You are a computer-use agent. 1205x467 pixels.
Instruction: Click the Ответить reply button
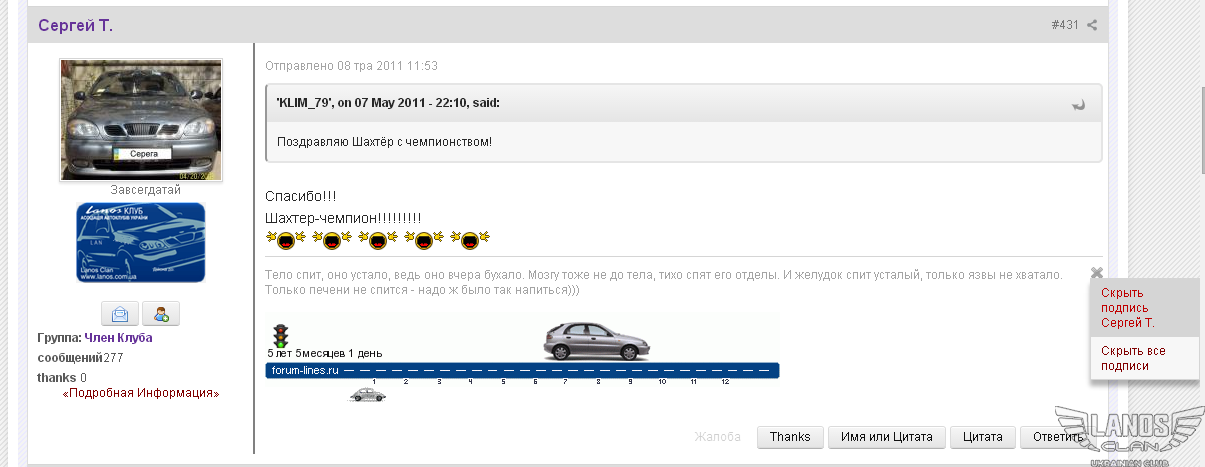[1058, 437]
